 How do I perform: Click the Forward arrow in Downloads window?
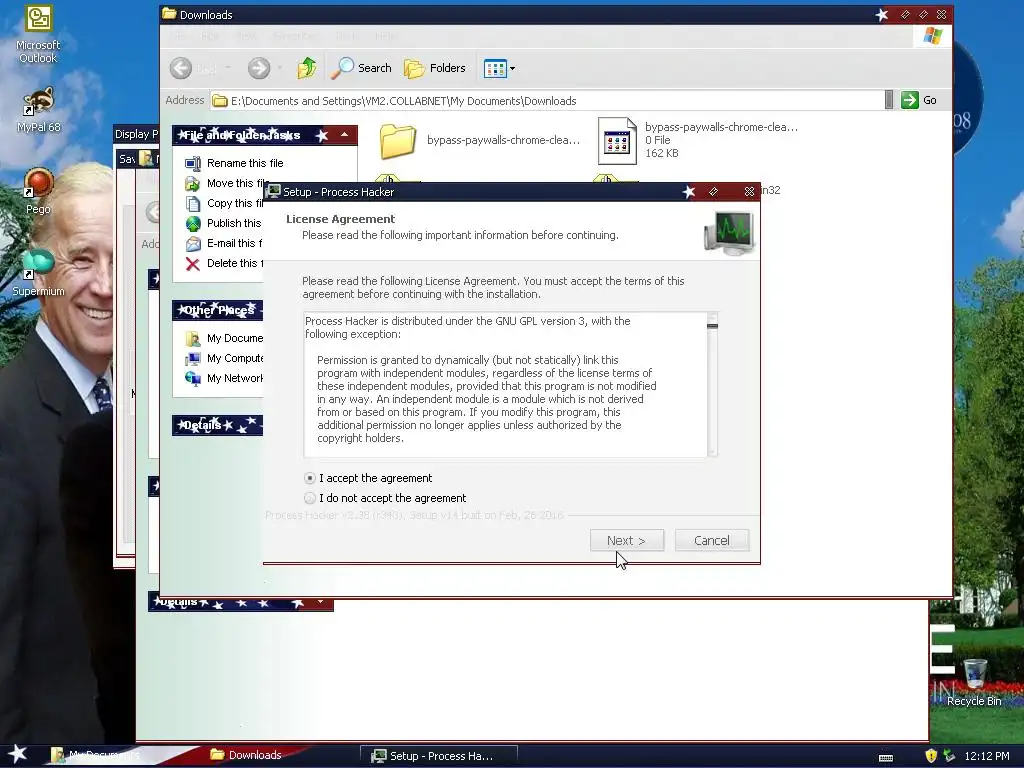[x=259, y=68]
